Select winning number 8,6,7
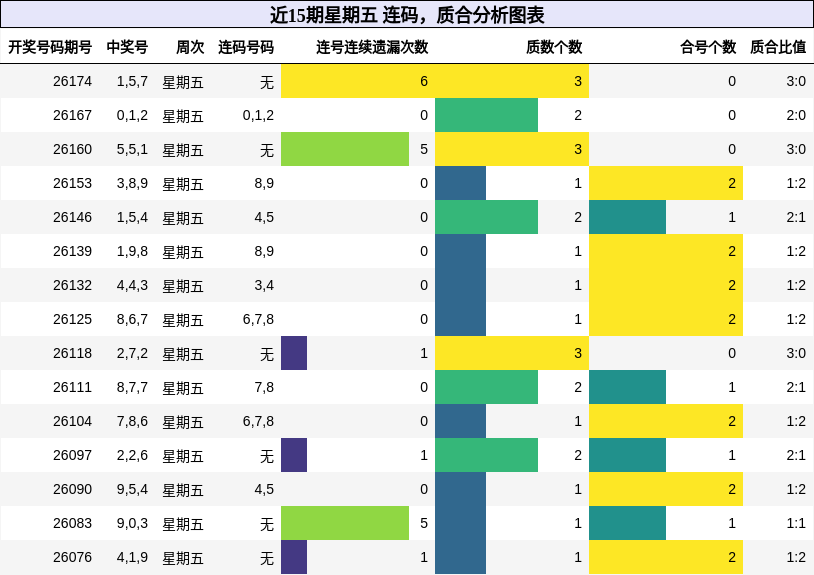This screenshot has width=814, height=575. 132,319
